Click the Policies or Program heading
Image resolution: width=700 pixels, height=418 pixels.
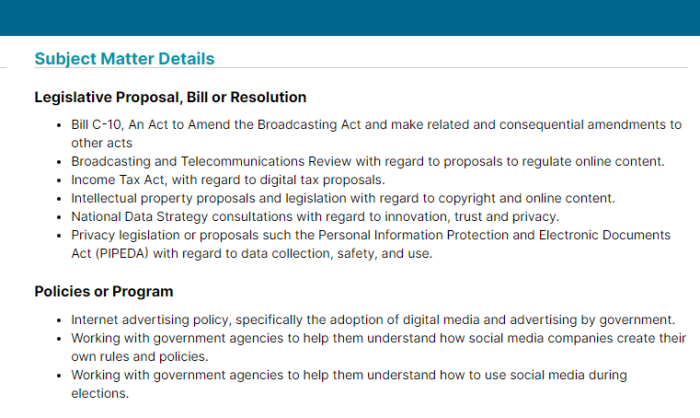click(x=104, y=291)
